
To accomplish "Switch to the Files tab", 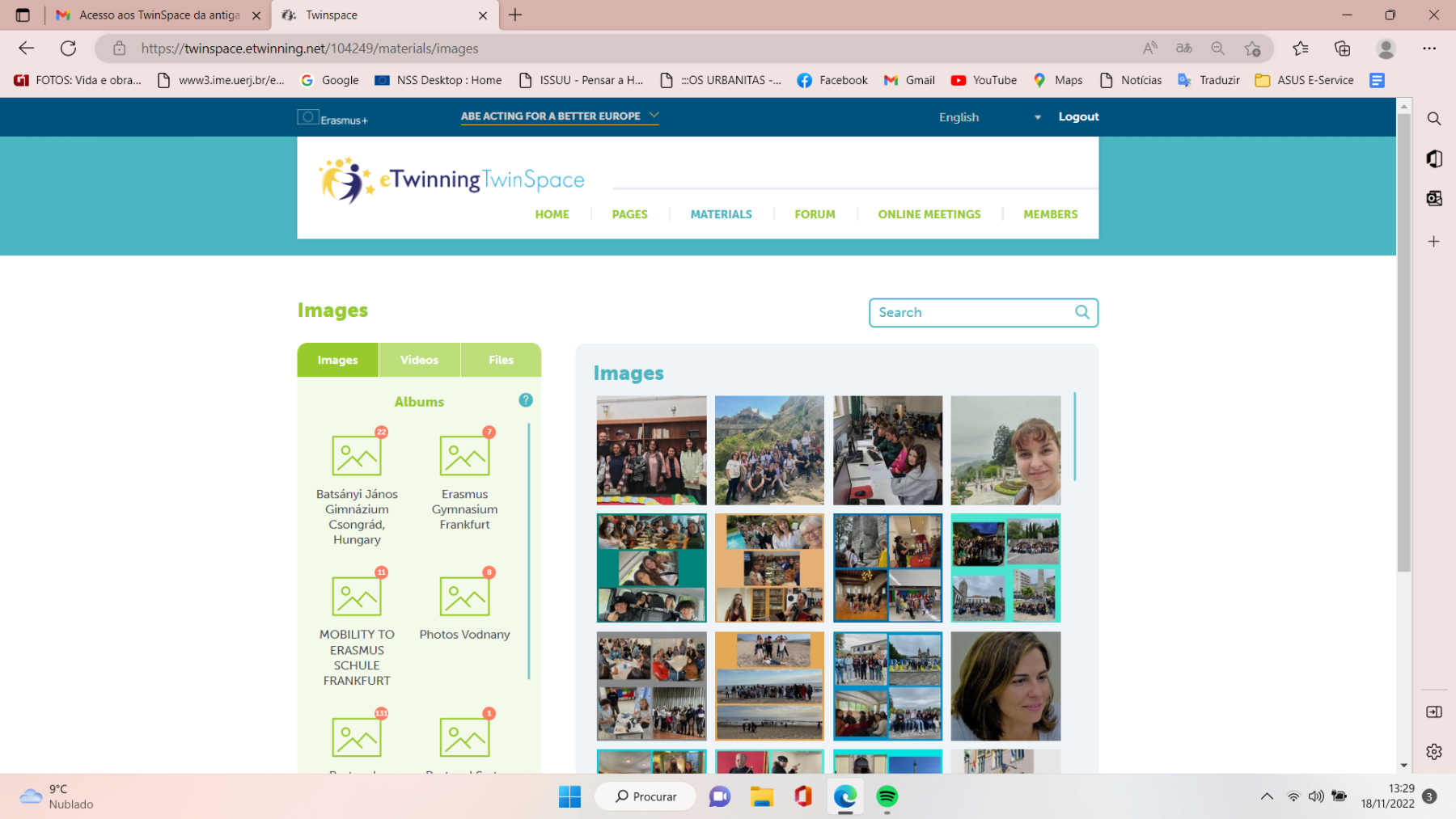I will coord(501,360).
